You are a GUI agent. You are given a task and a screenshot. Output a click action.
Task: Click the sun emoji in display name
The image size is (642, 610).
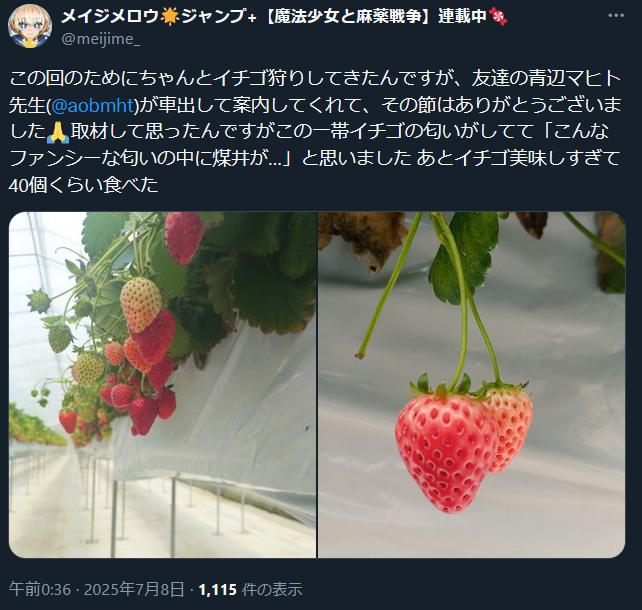(170, 17)
